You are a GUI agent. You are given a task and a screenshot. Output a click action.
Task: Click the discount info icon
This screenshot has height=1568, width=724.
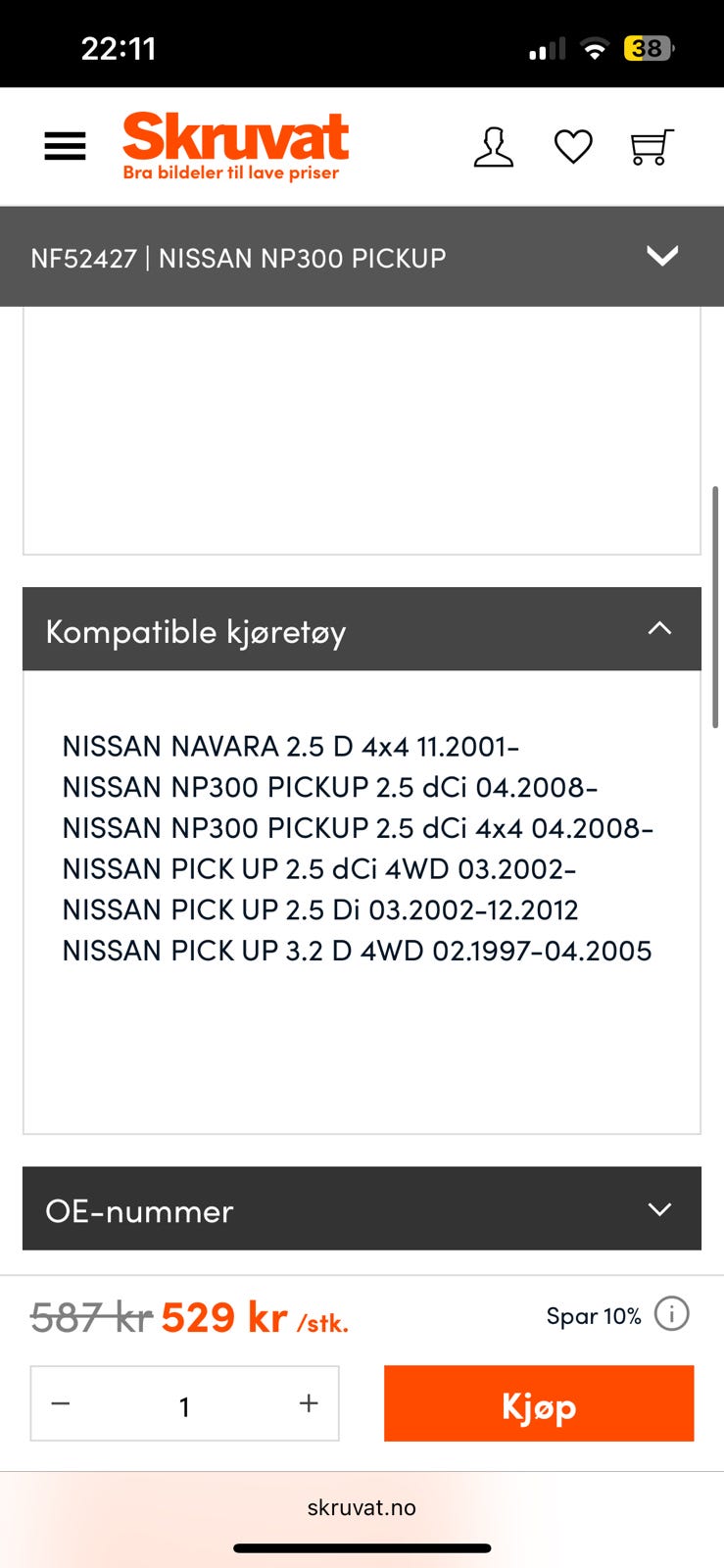click(672, 1313)
